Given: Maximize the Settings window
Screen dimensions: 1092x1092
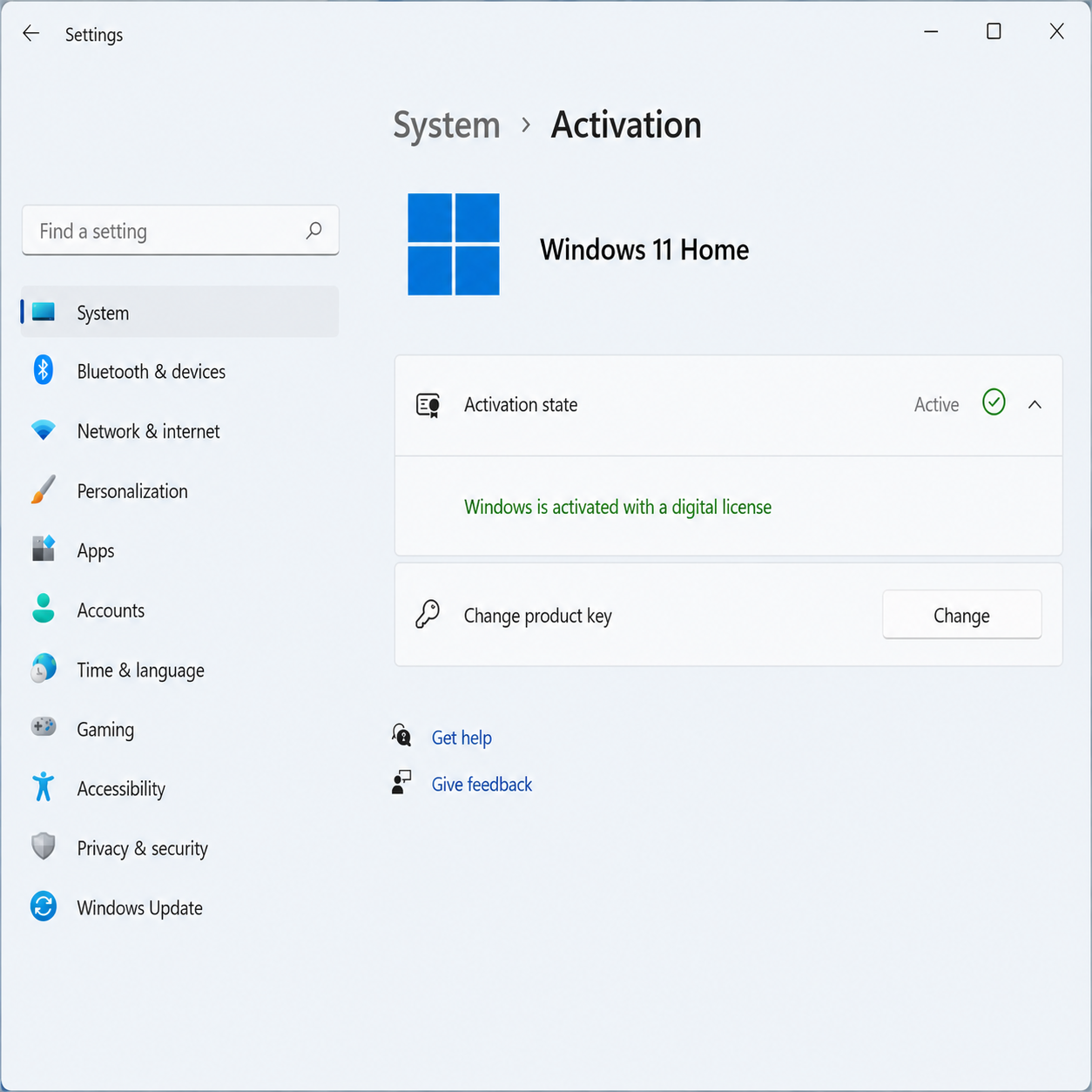Looking at the screenshot, I should 994,31.
